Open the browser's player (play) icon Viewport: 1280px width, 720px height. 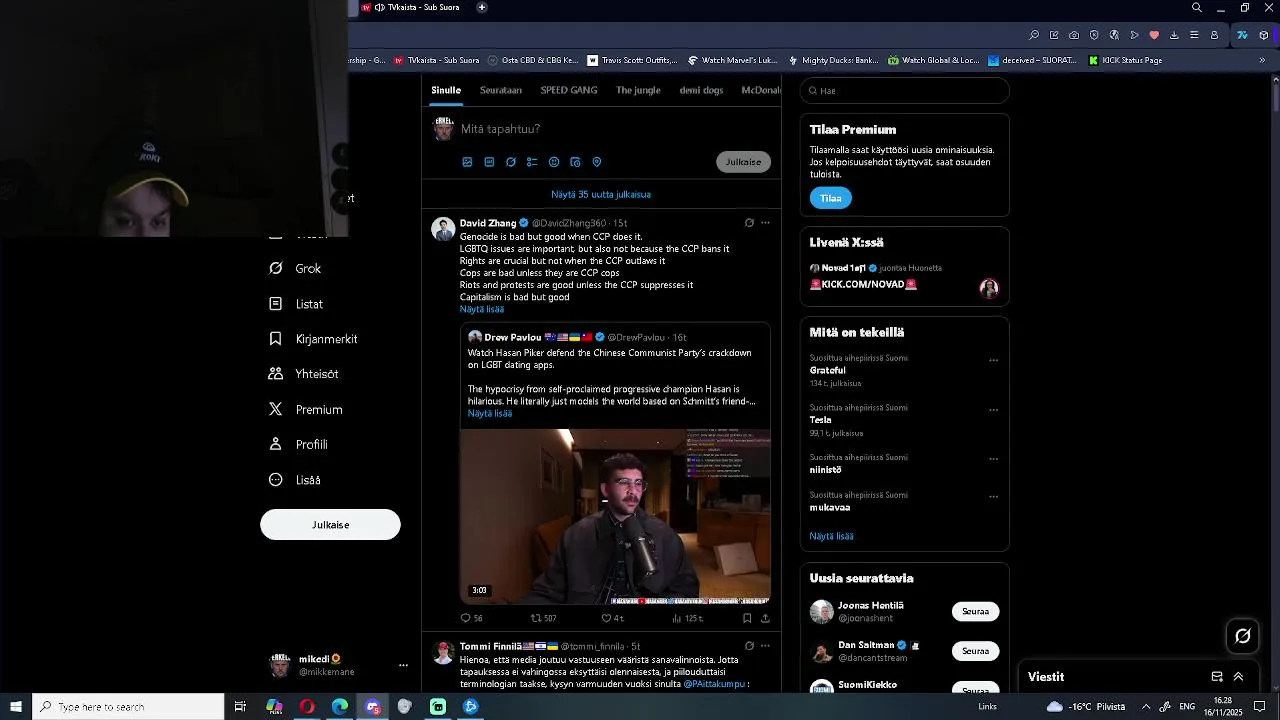click(x=1134, y=35)
